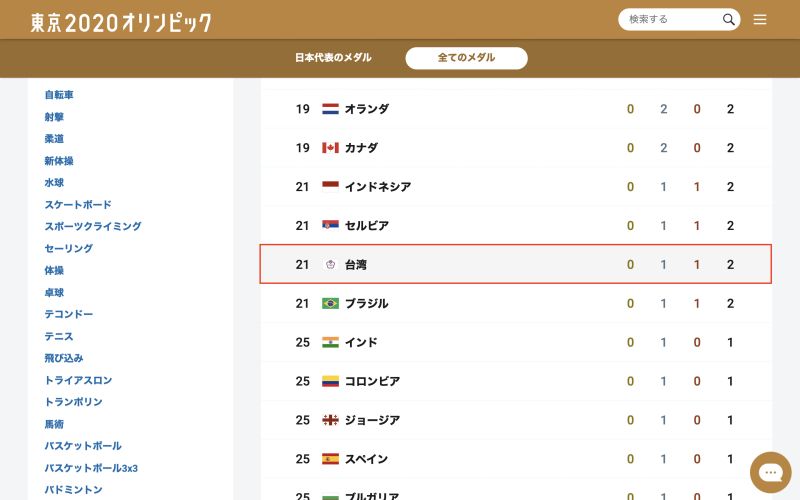This screenshot has height=500, width=800.
Task: Open the トライアスロン sport link
Action: (78, 380)
